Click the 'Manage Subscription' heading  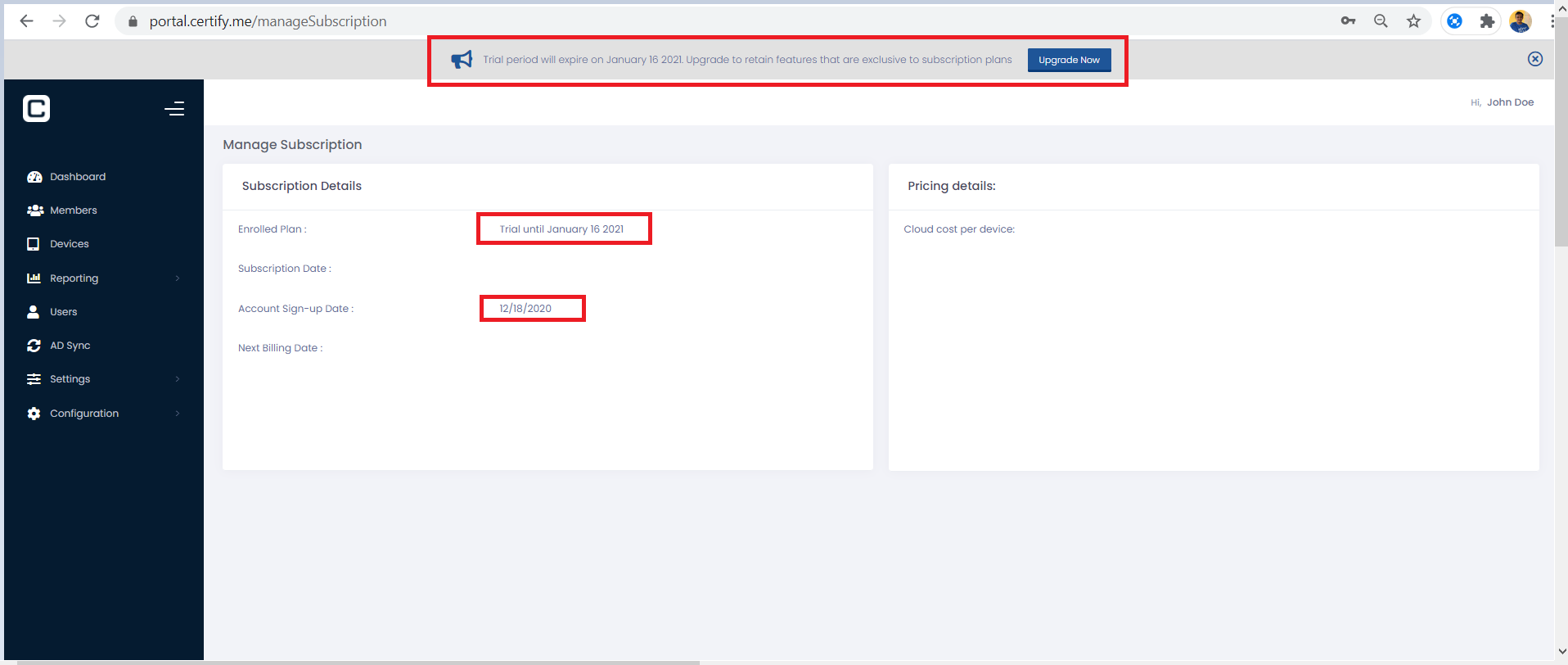292,145
